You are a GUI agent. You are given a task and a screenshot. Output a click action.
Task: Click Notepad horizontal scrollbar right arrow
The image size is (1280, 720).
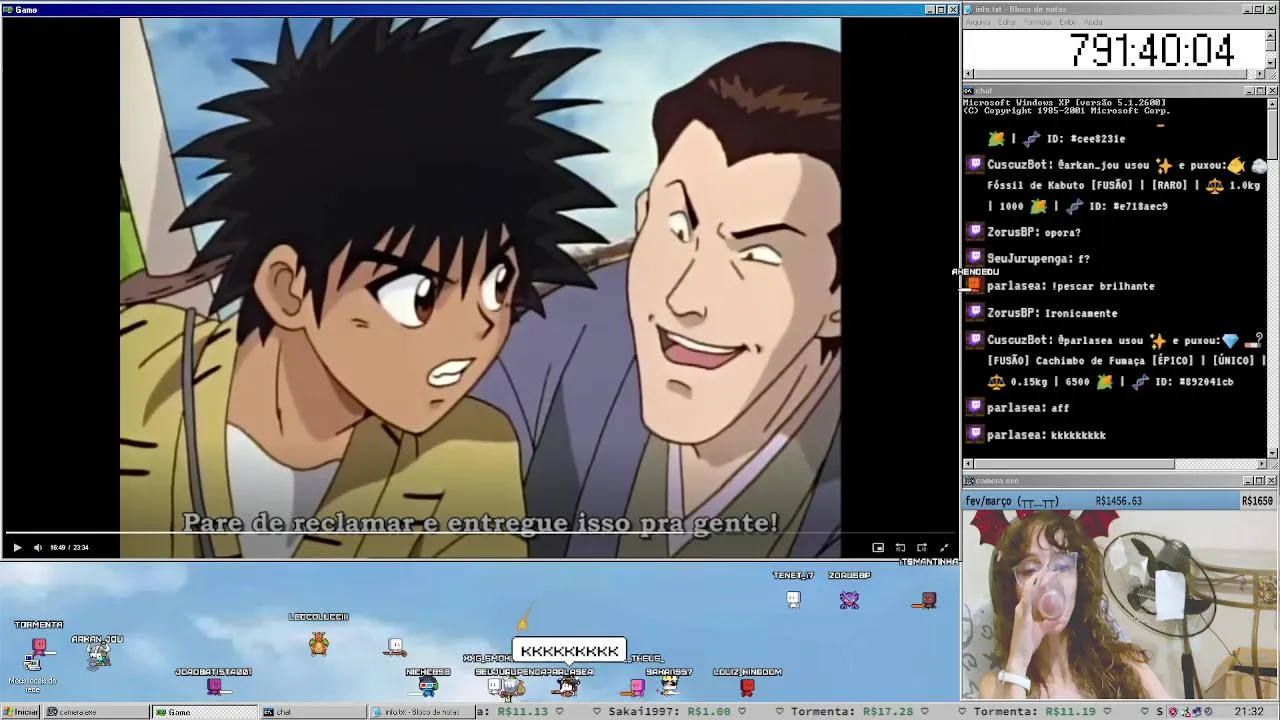pos(1260,74)
